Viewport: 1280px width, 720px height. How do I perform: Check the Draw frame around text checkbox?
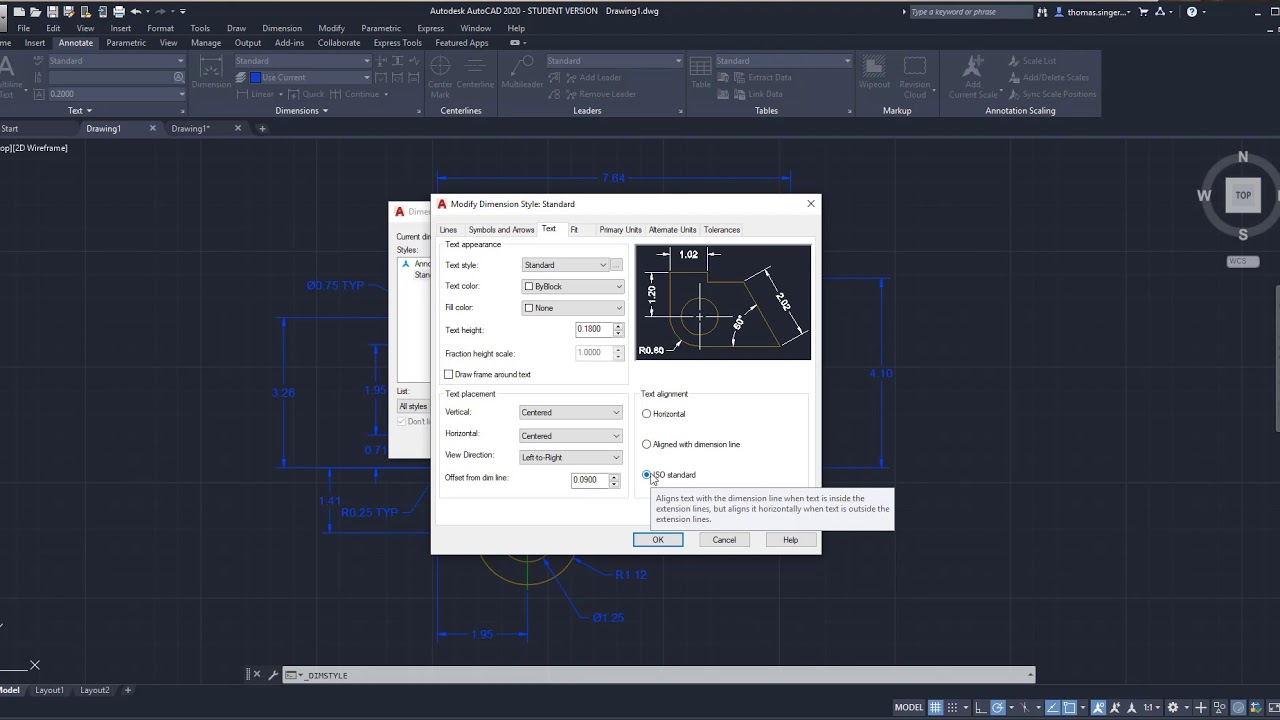click(x=449, y=374)
